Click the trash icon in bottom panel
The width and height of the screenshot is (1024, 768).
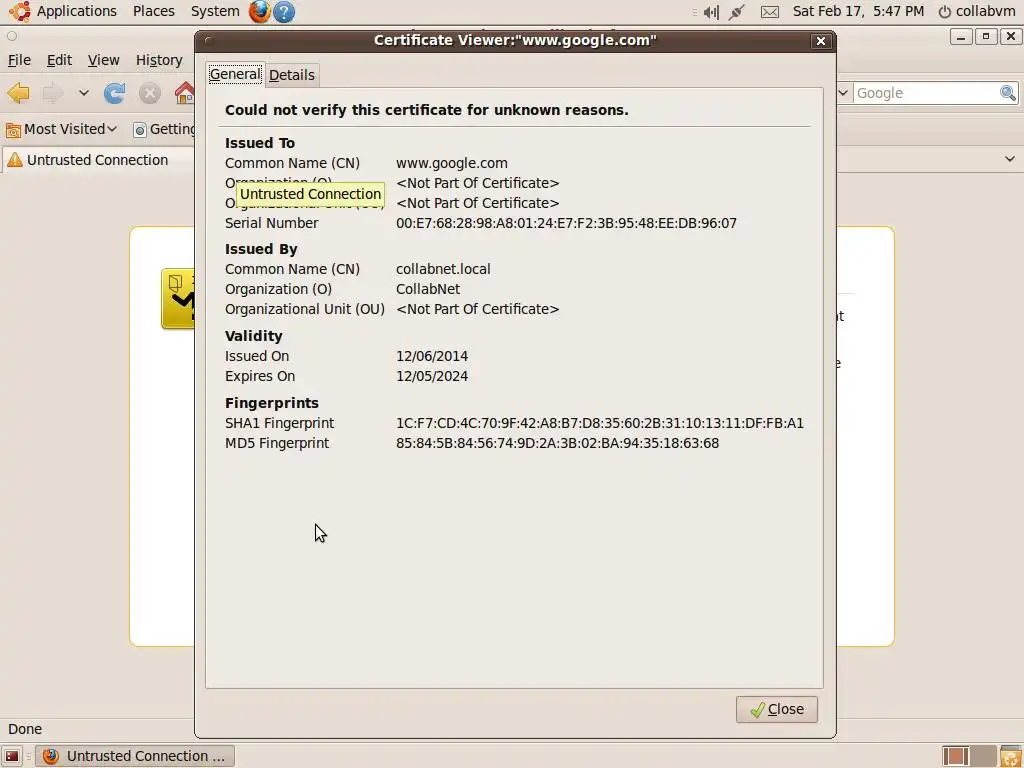coord(1011,756)
